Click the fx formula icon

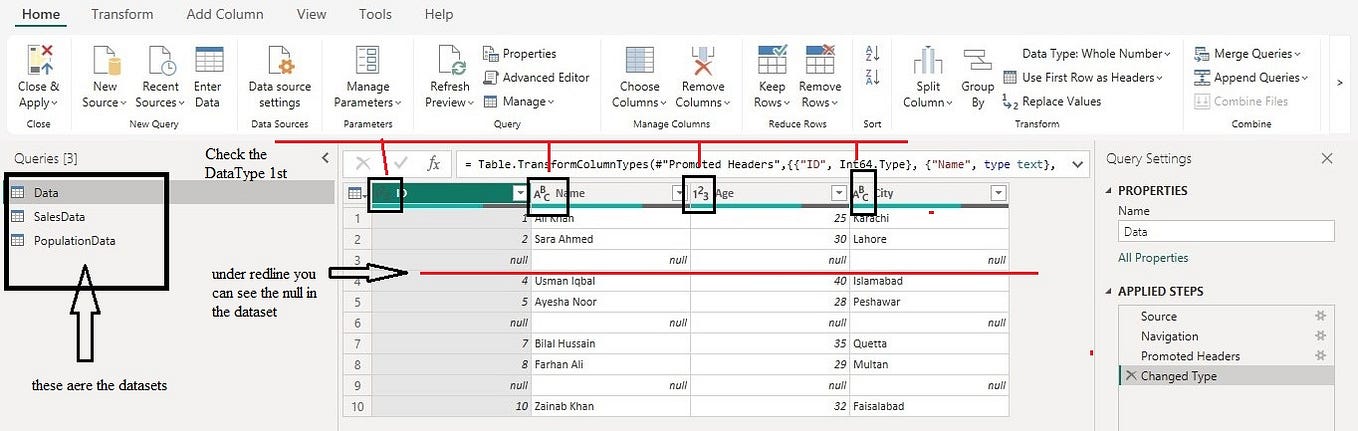point(433,163)
